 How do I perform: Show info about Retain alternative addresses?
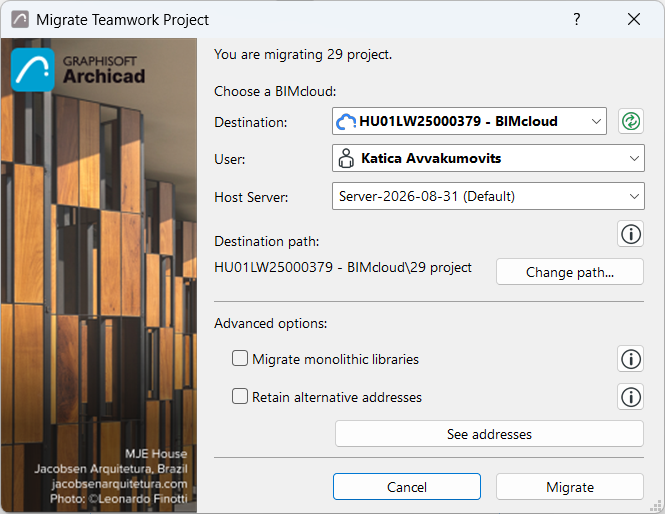pos(631,397)
